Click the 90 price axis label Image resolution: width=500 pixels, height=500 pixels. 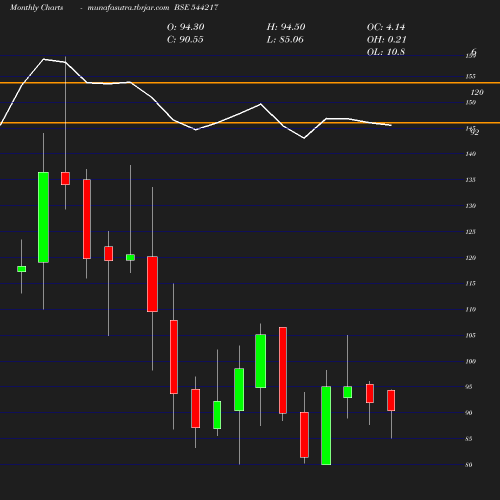click(469, 413)
